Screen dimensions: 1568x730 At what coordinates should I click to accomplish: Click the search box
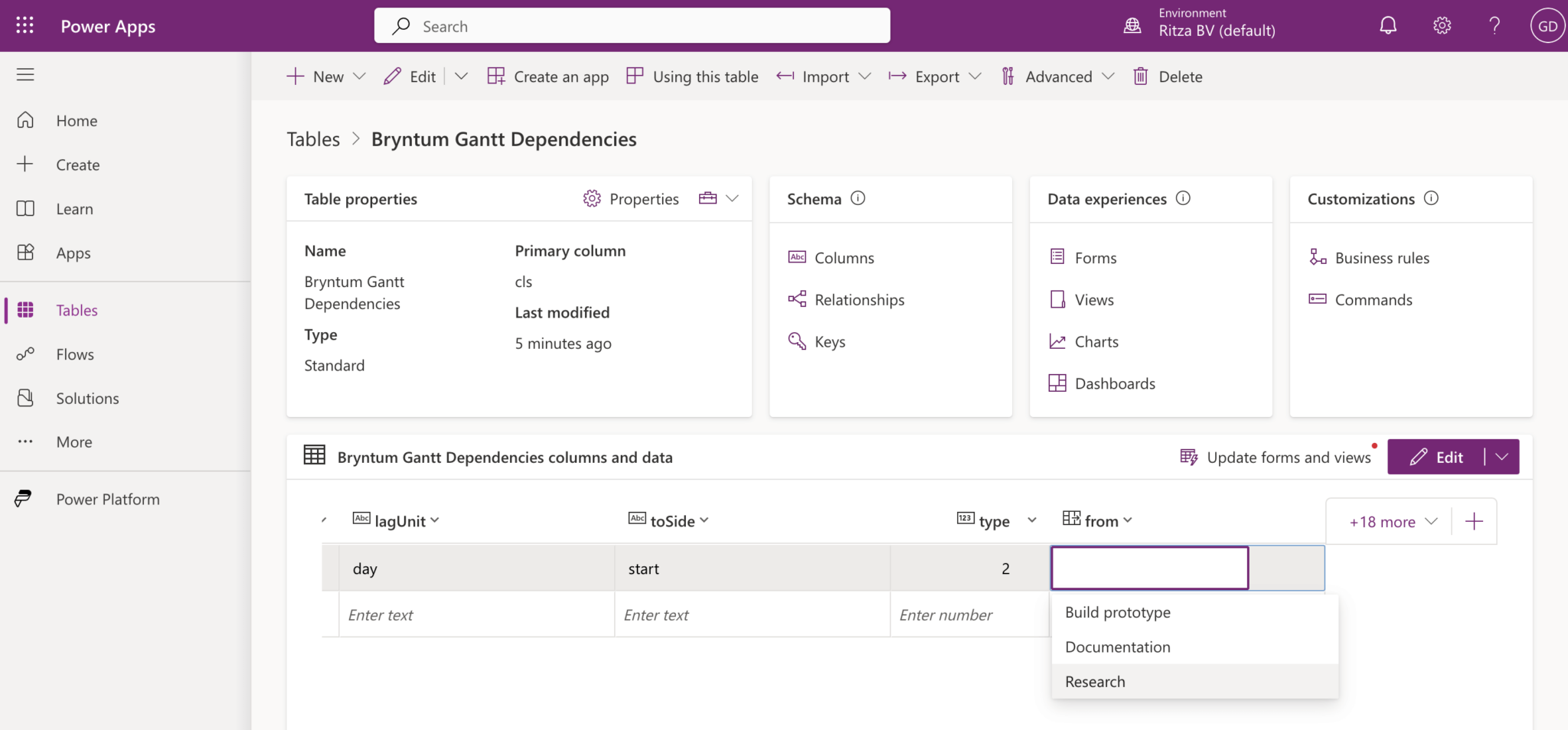632,26
